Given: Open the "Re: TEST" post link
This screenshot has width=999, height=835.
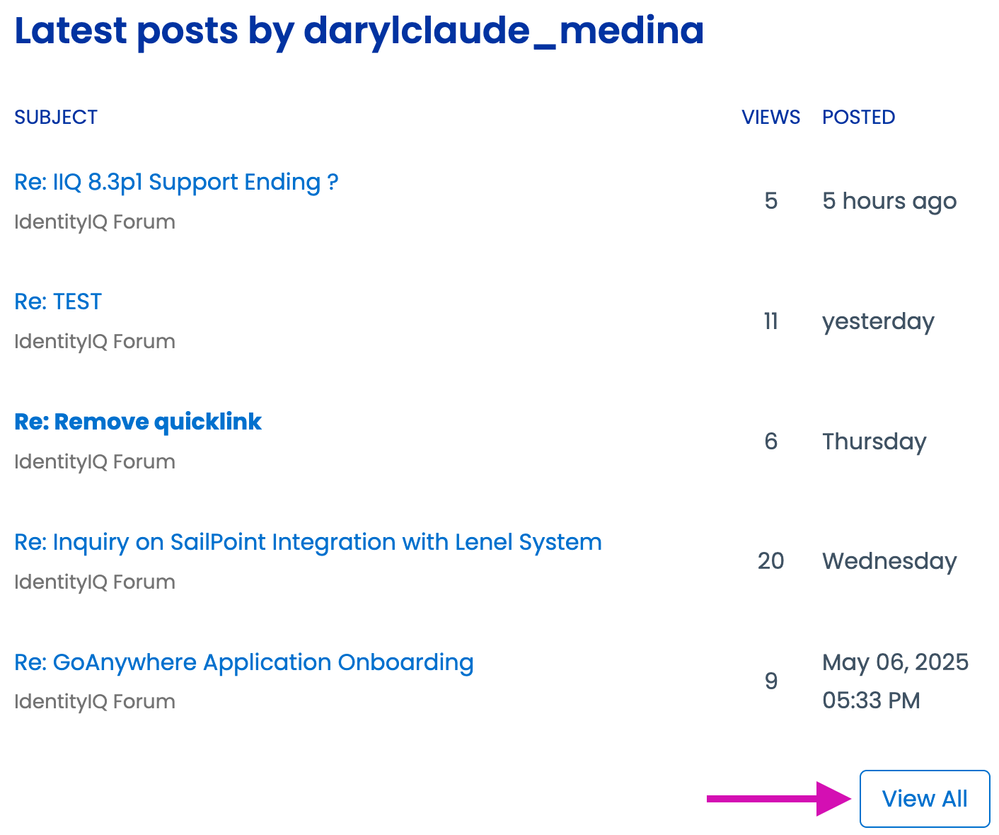Looking at the screenshot, I should pyautogui.click(x=58, y=302).
